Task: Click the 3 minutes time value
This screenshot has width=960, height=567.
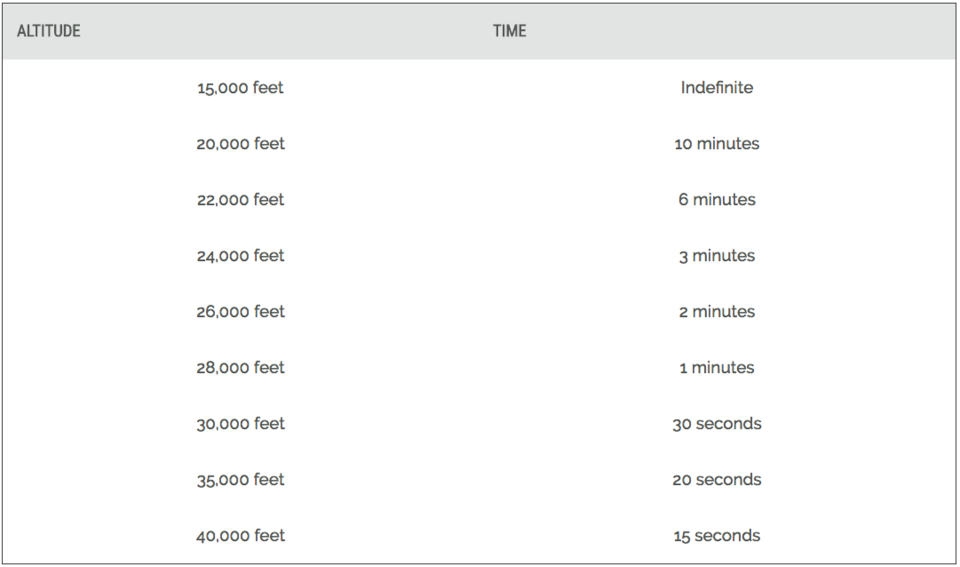Action: point(717,256)
